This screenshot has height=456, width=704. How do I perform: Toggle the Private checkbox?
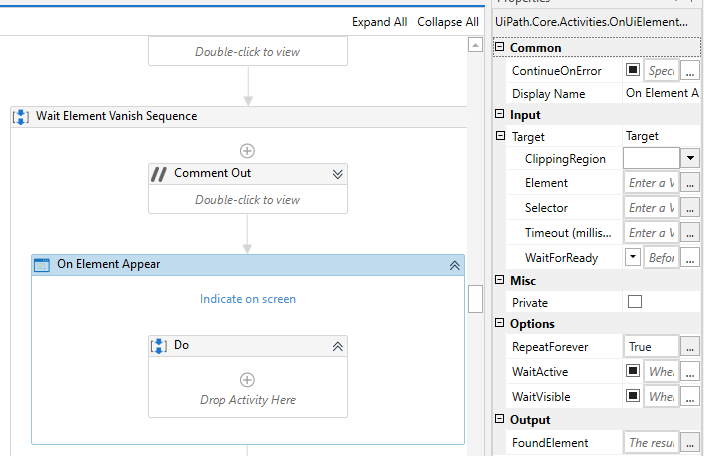coord(634,302)
